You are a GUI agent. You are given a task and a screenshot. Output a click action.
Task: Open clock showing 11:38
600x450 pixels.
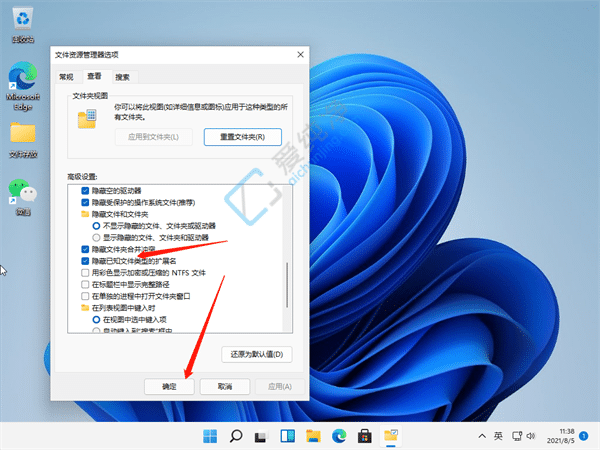pyautogui.click(x=561, y=436)
